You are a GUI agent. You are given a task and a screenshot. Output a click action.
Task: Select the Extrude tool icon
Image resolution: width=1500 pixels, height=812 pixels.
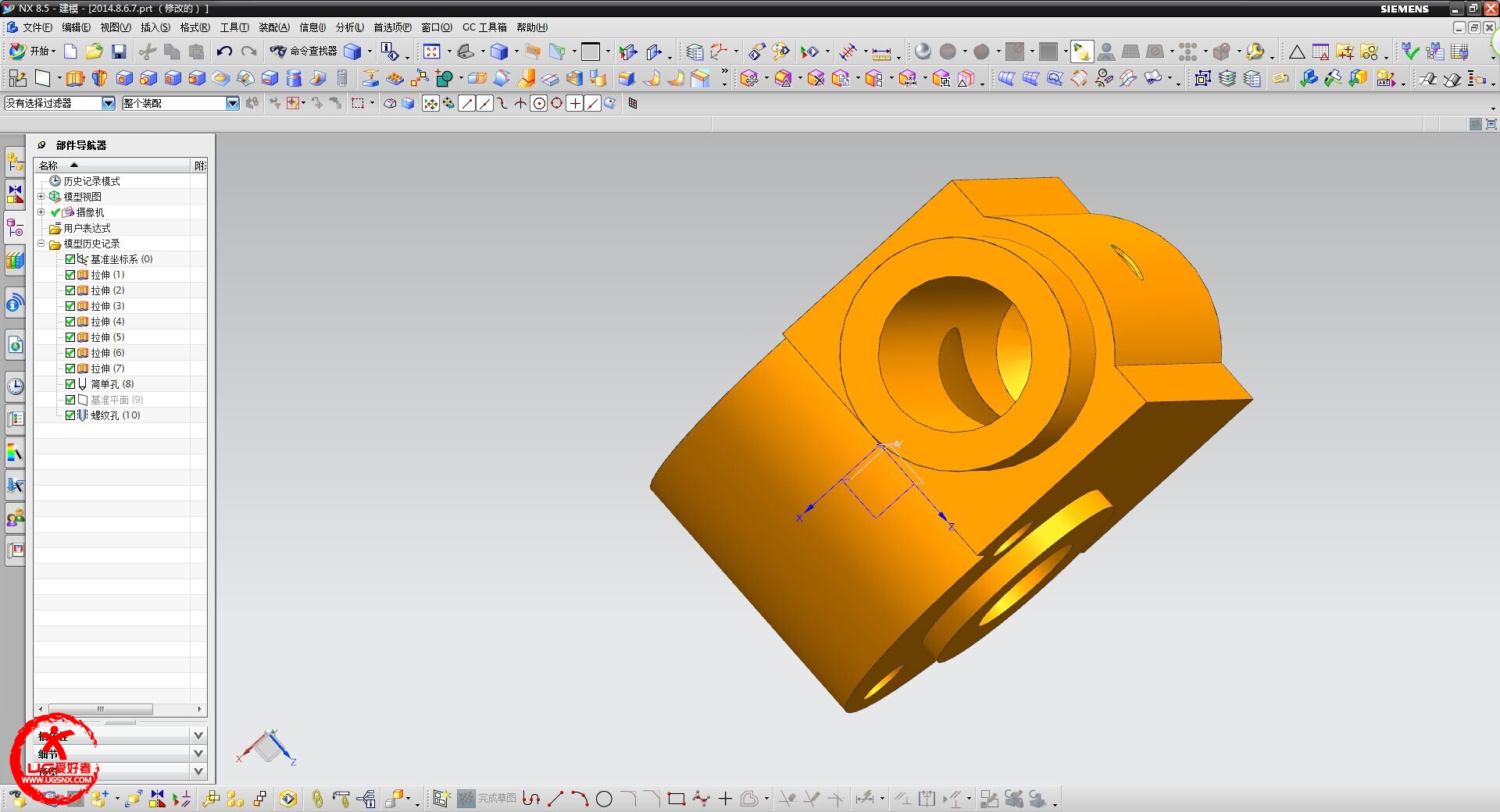coord(75,78)
